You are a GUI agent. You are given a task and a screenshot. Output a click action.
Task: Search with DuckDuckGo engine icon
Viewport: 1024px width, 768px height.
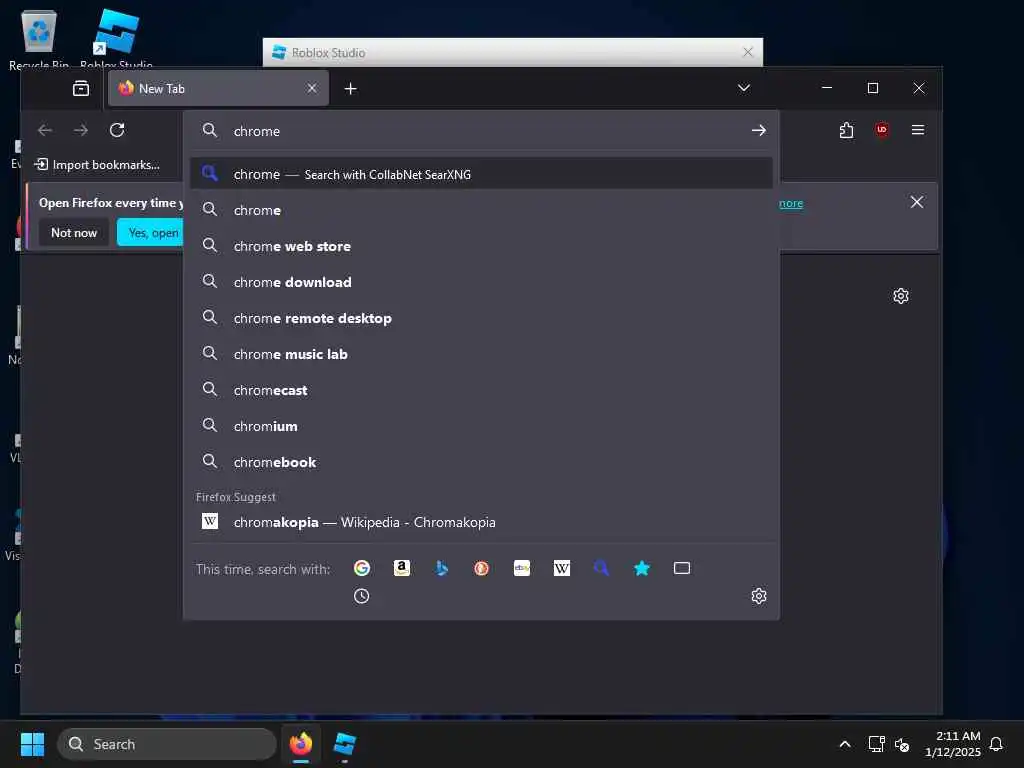coord(481,568)
